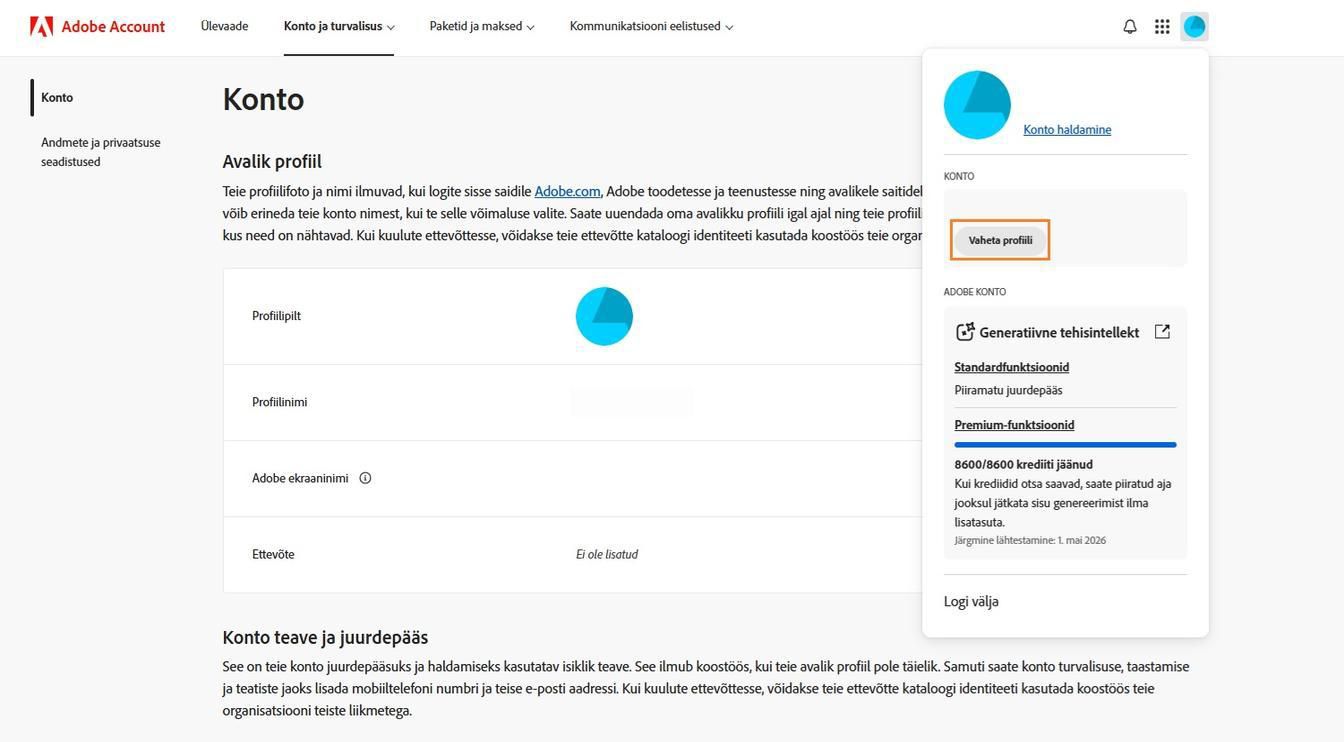1344x742 pixels.
Task: Click the Profiilipilt avatar image
Action: [604, 316]
